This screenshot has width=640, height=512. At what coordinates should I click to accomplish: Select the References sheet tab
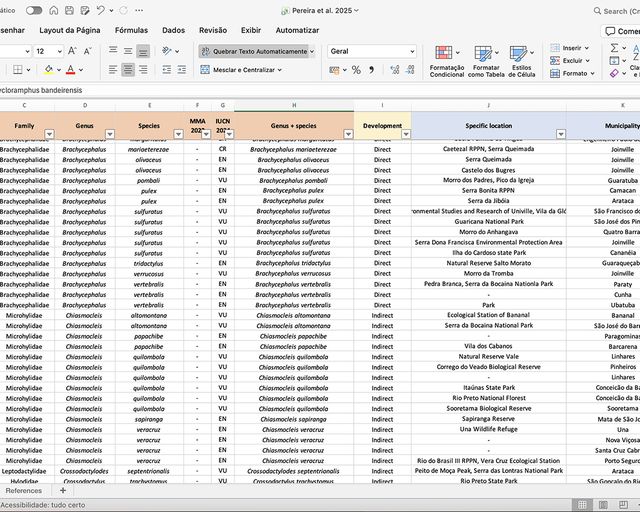(24, 491)
